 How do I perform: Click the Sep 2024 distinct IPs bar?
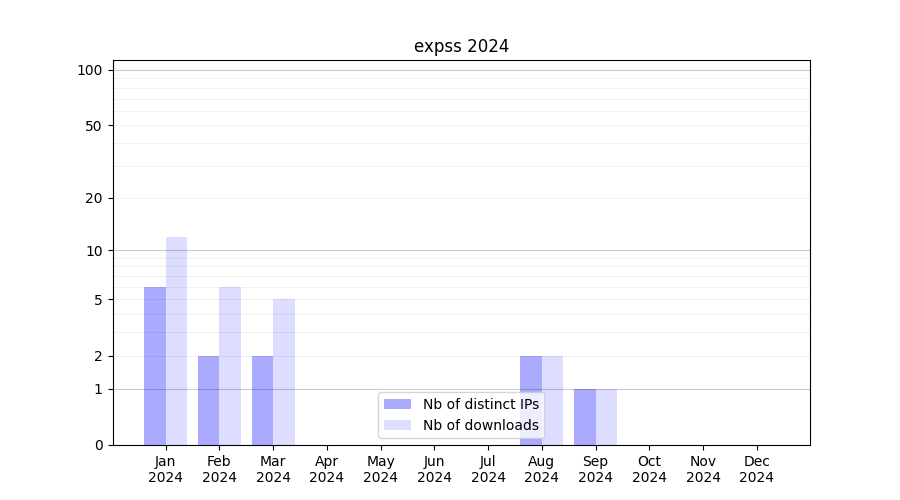pyautogui.click(x=584, y=417)
